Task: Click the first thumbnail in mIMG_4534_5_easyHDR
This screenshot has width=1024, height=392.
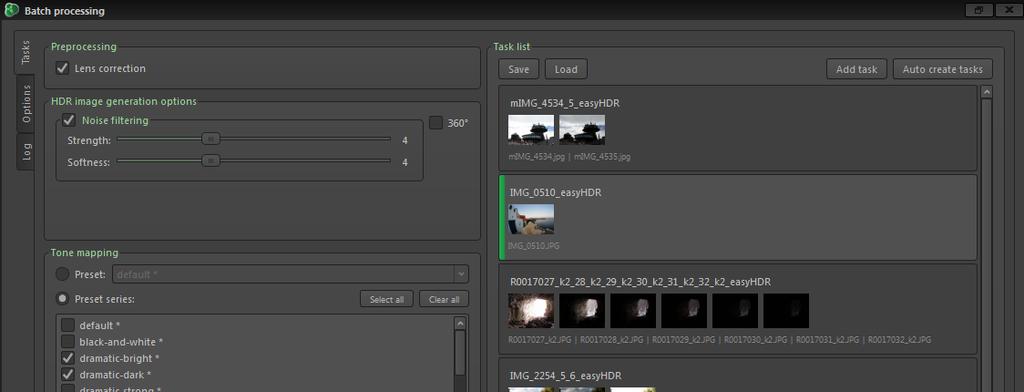Action: tap(531, 130)
